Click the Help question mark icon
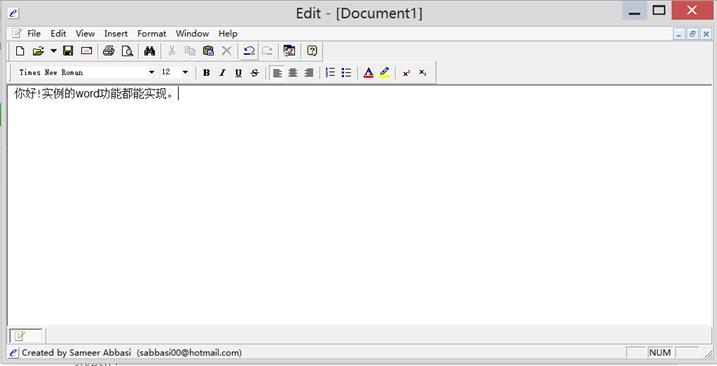 click(x=312, y=51)
